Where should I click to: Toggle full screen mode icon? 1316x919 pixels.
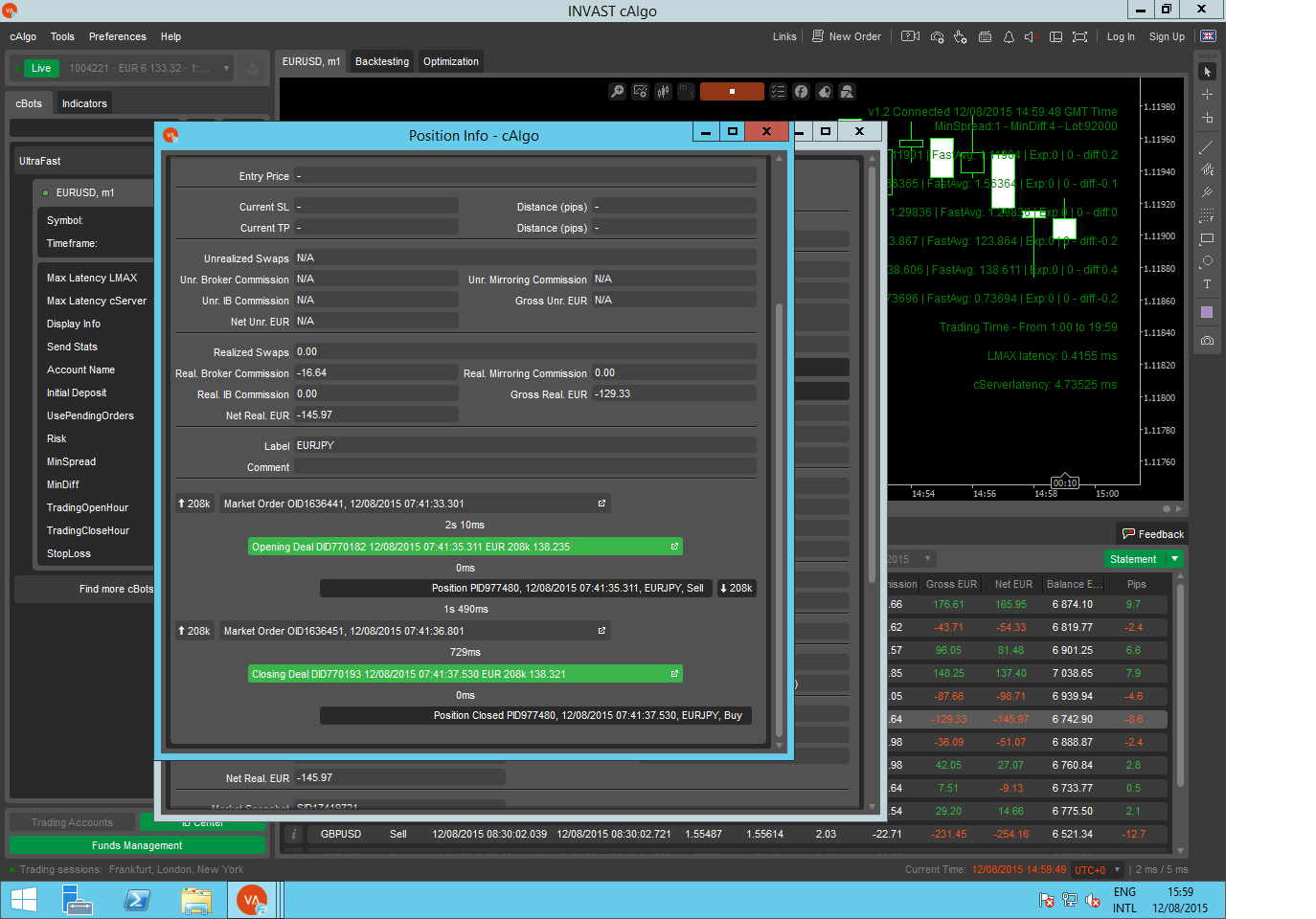[x=1079, y=36]
